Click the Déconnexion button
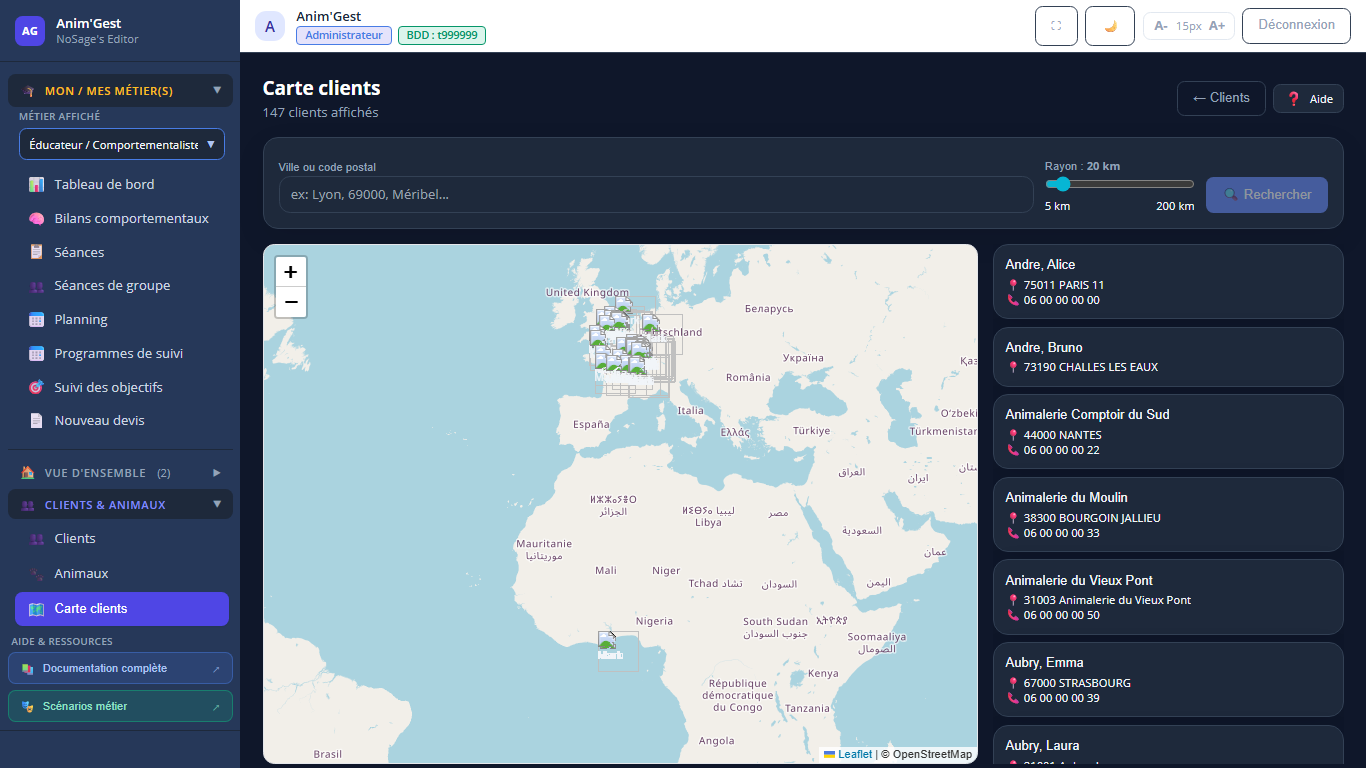1366x768 pixels. pos(1296,26)
